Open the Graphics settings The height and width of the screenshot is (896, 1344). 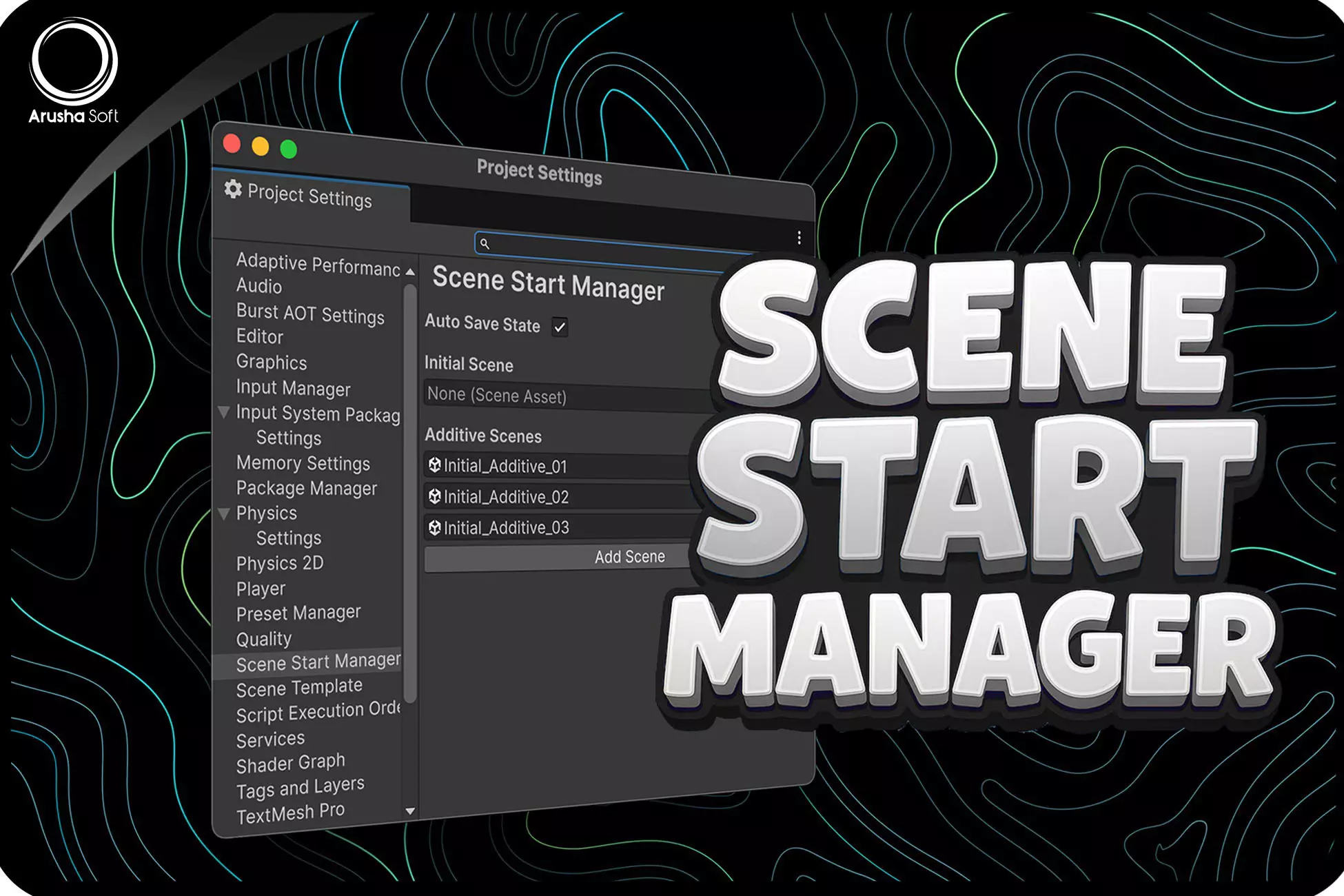click(x=272, y=362)
